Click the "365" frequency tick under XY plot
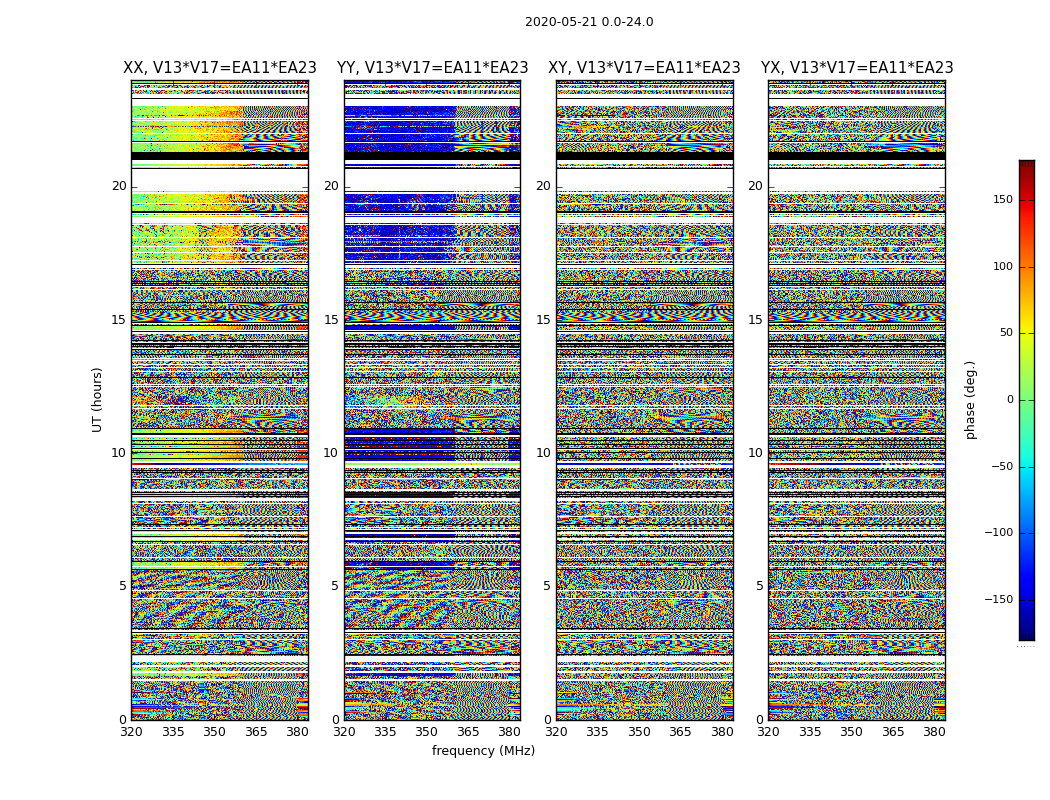Image resolution: width=1050 pixels, height=800 pixels. tap(680, 732)
